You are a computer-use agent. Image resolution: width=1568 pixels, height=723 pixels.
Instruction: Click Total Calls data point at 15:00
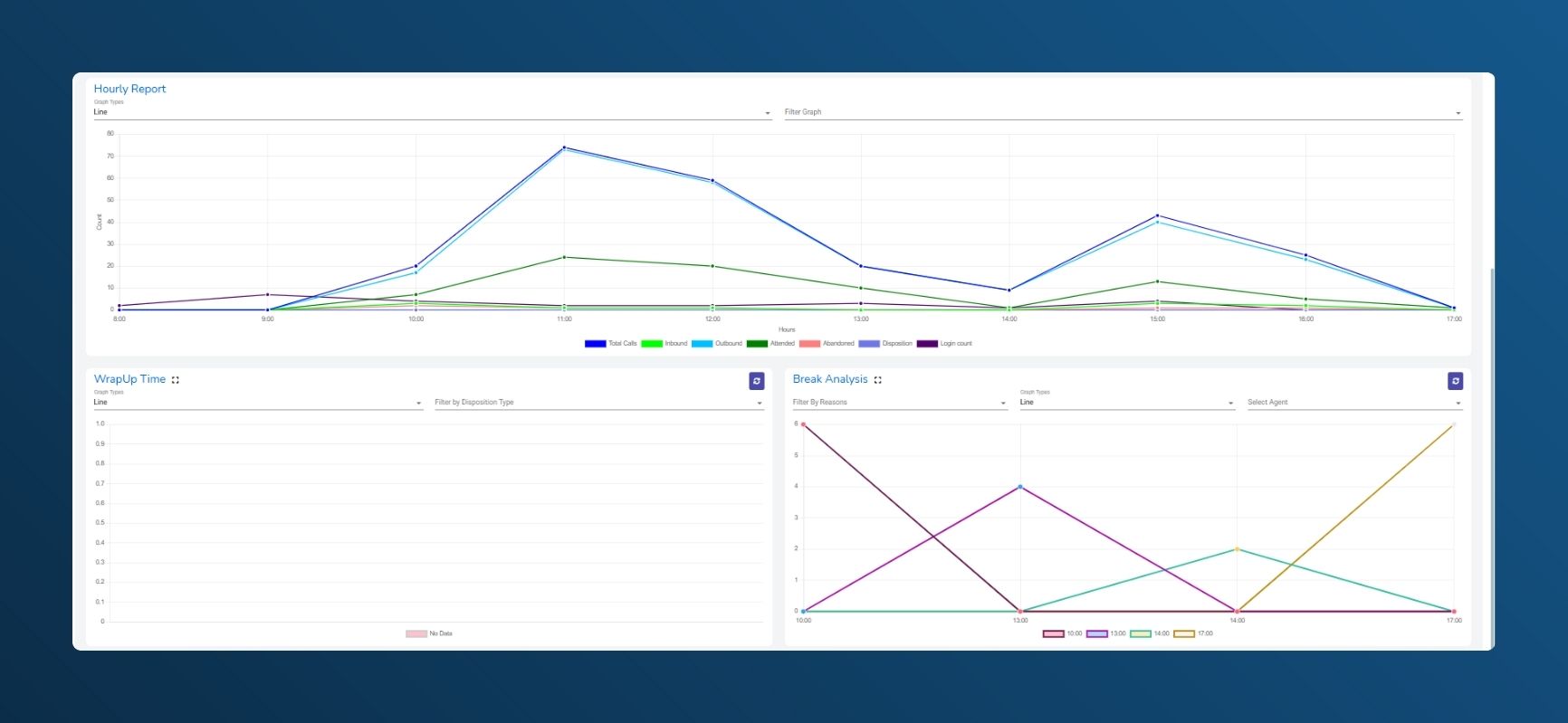1157,215
